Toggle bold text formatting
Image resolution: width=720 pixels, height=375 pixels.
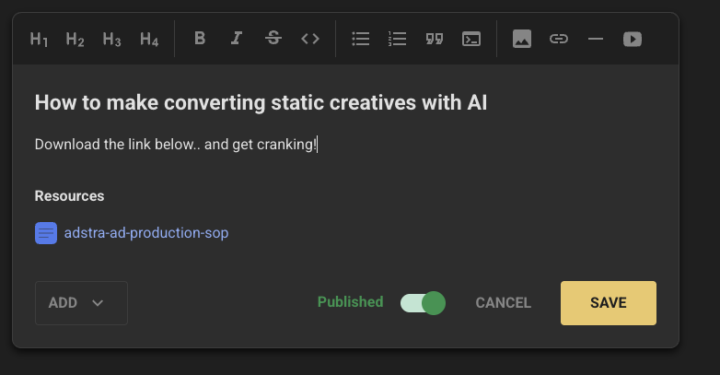pos(200,38)
